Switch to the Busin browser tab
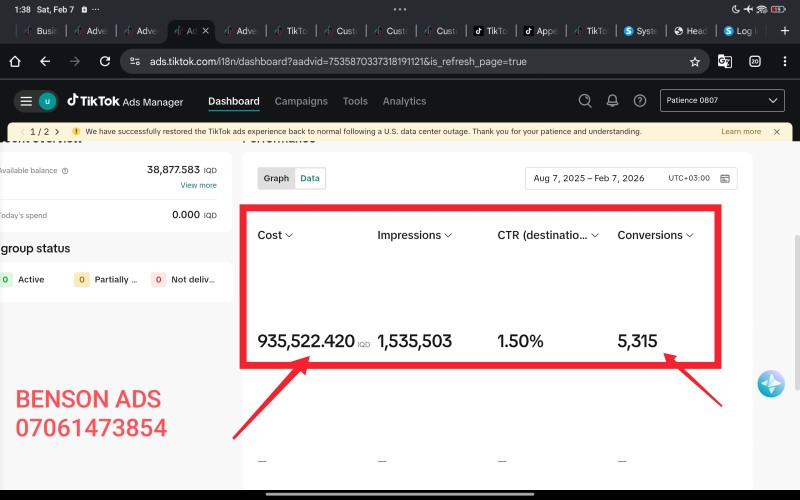This screenshot has width=800, height=500. tap(41, 31)
